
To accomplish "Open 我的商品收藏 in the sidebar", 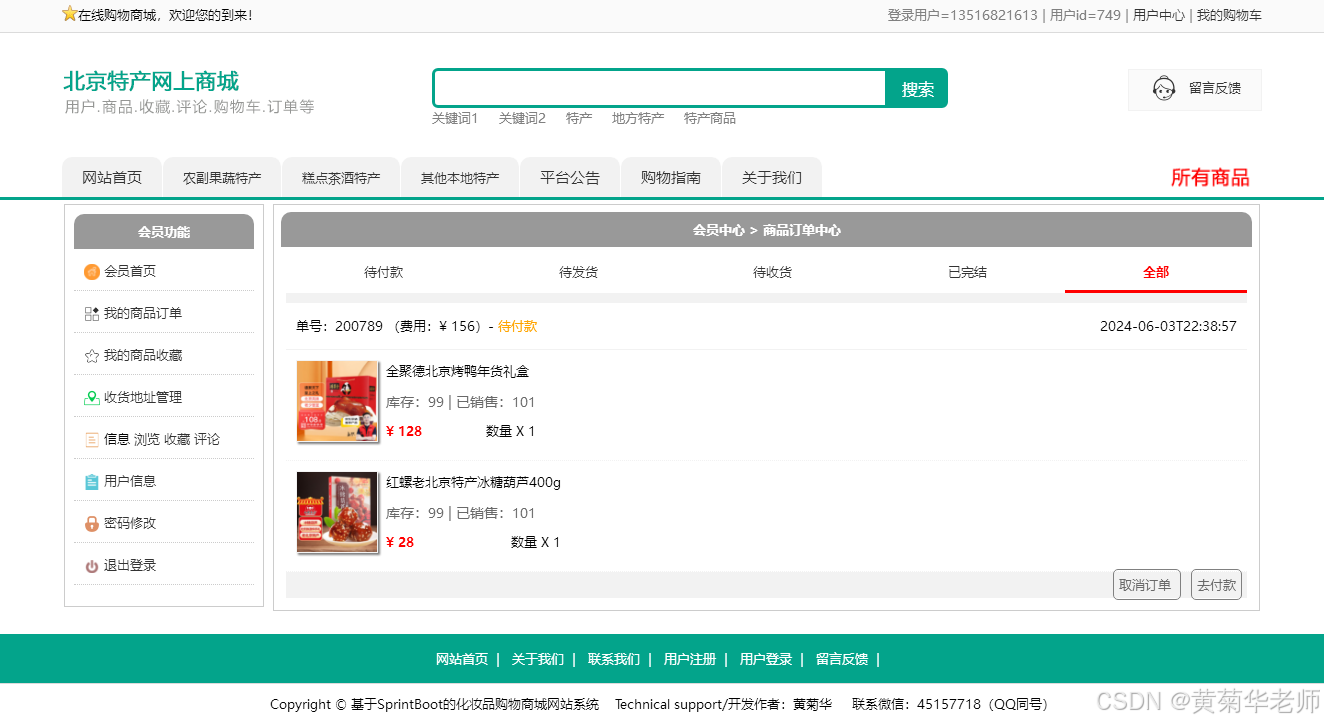I will pyautogui.click(x=143, y=356).
